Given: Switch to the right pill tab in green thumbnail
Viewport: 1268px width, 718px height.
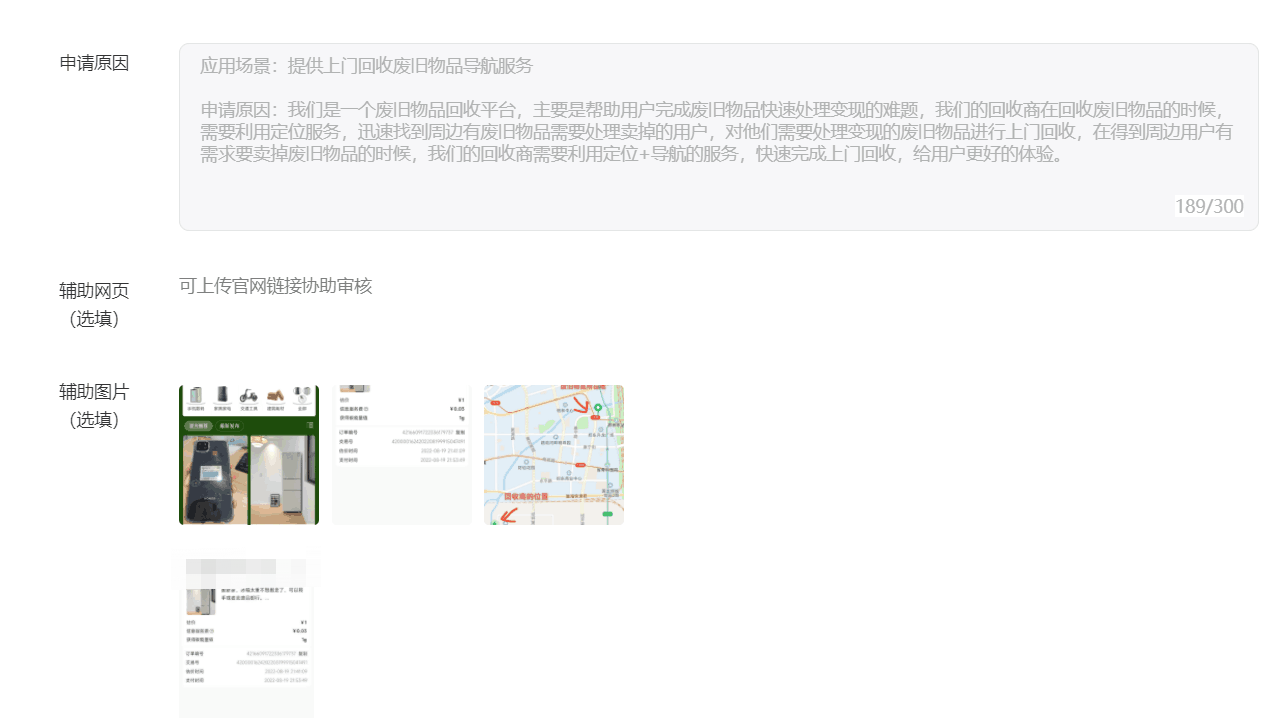Looking at the screenshot, I should pos(230,425).
